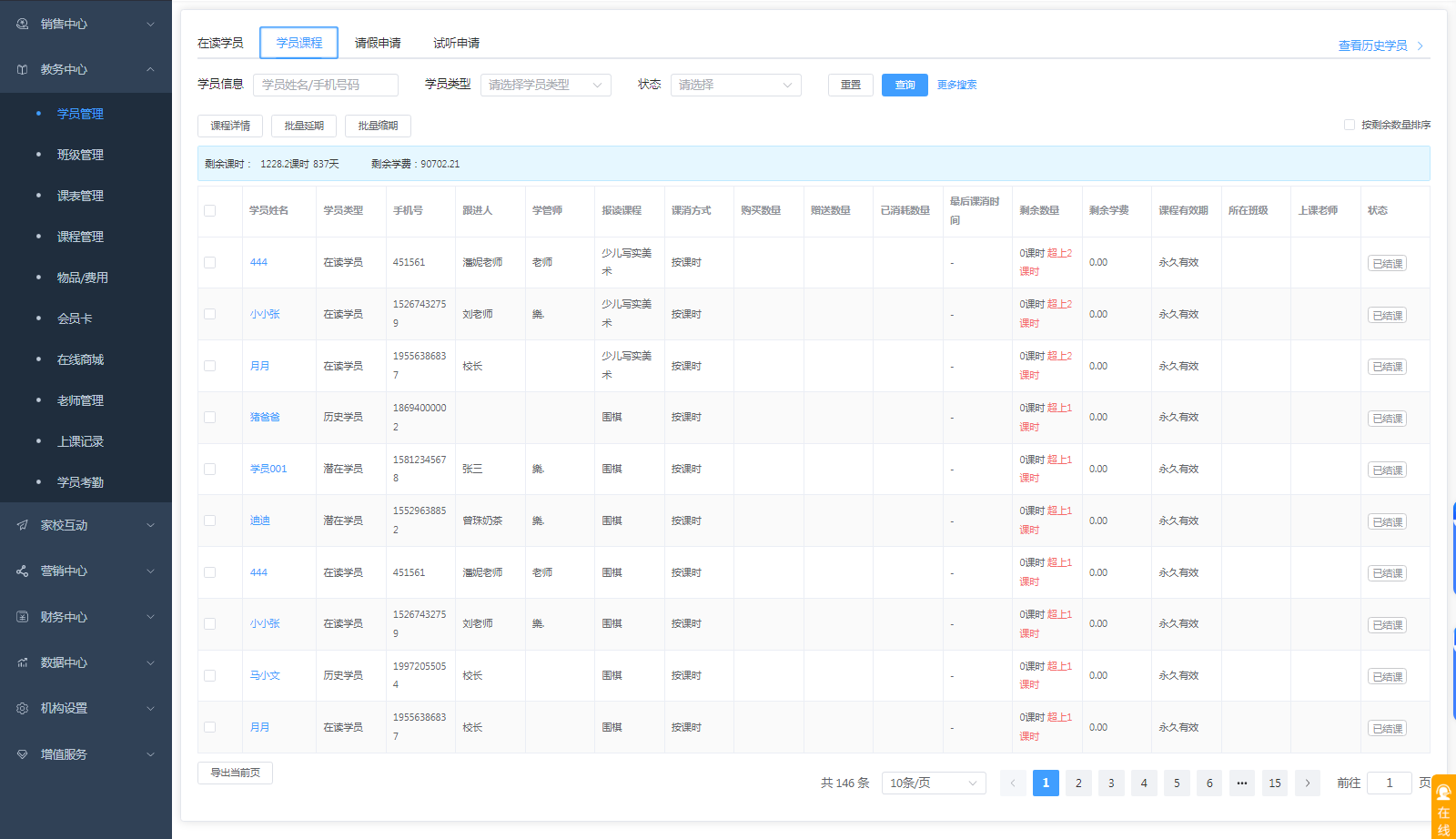Click the 学员姓名/手机号码 search field
The width and height of the screenshot is (1456, 839).
click(x=326, y=85)
